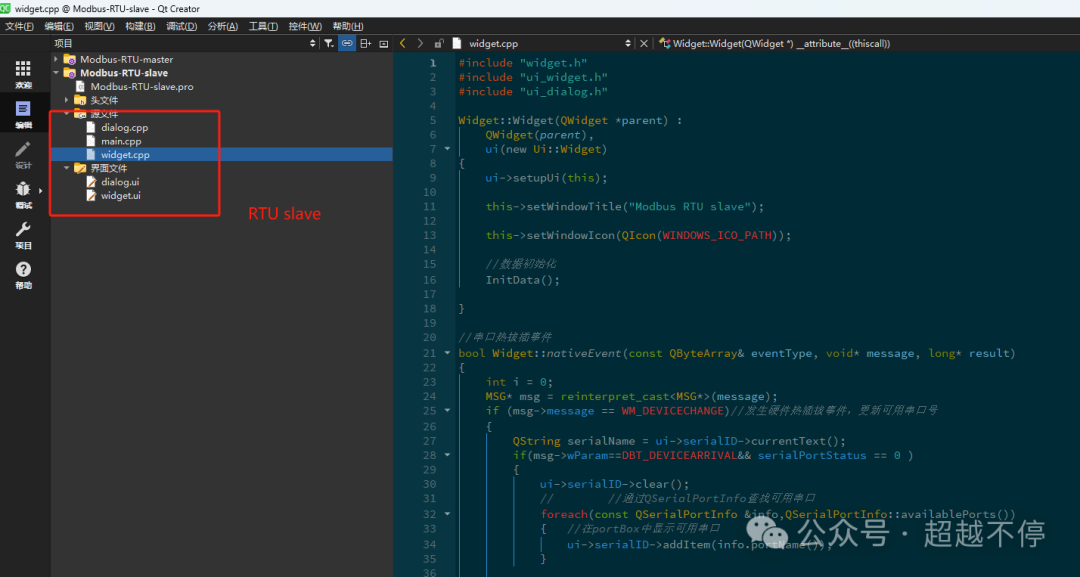The image size is (1080, 577).
Task: Expand the 头文件 headers folder
Action: coord(67,100)
